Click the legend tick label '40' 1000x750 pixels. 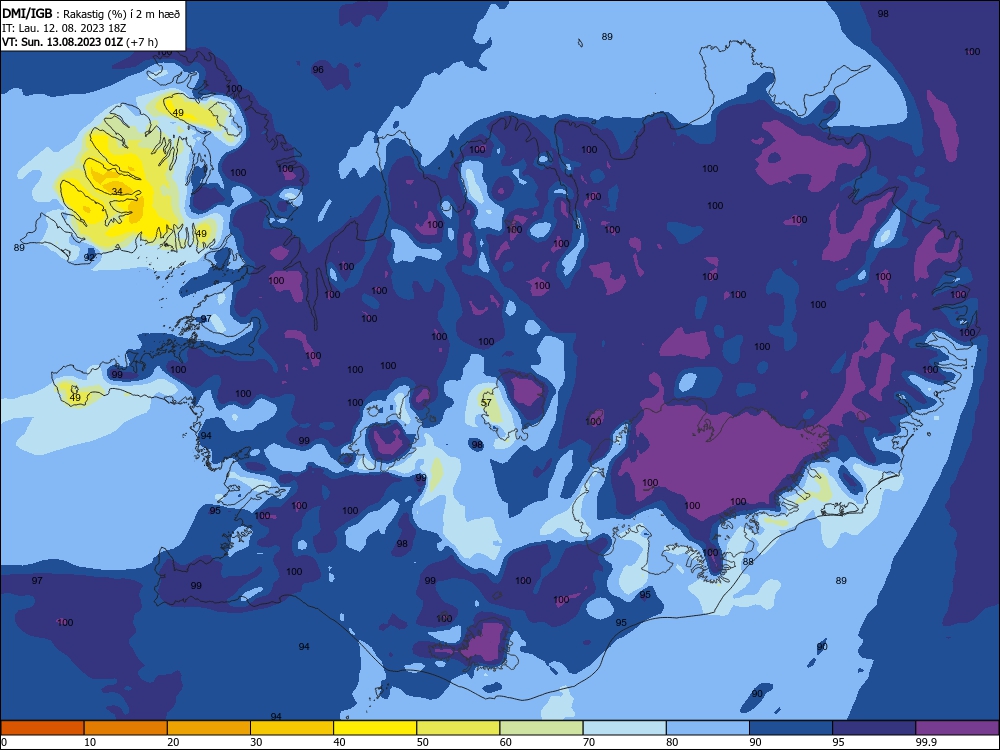pos(339,742)
